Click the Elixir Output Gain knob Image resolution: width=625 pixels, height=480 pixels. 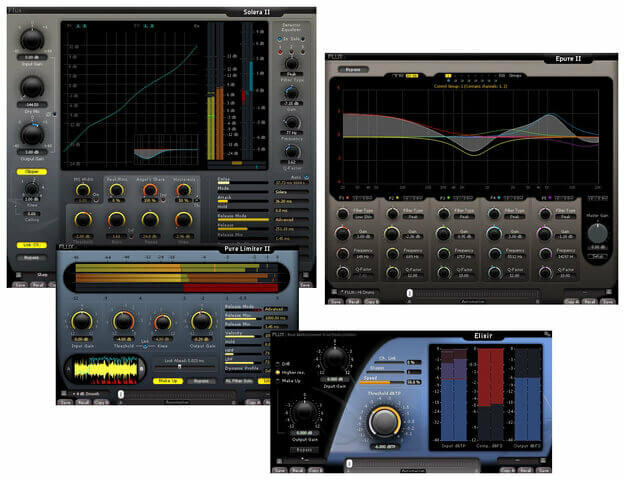tap(305, 413)
